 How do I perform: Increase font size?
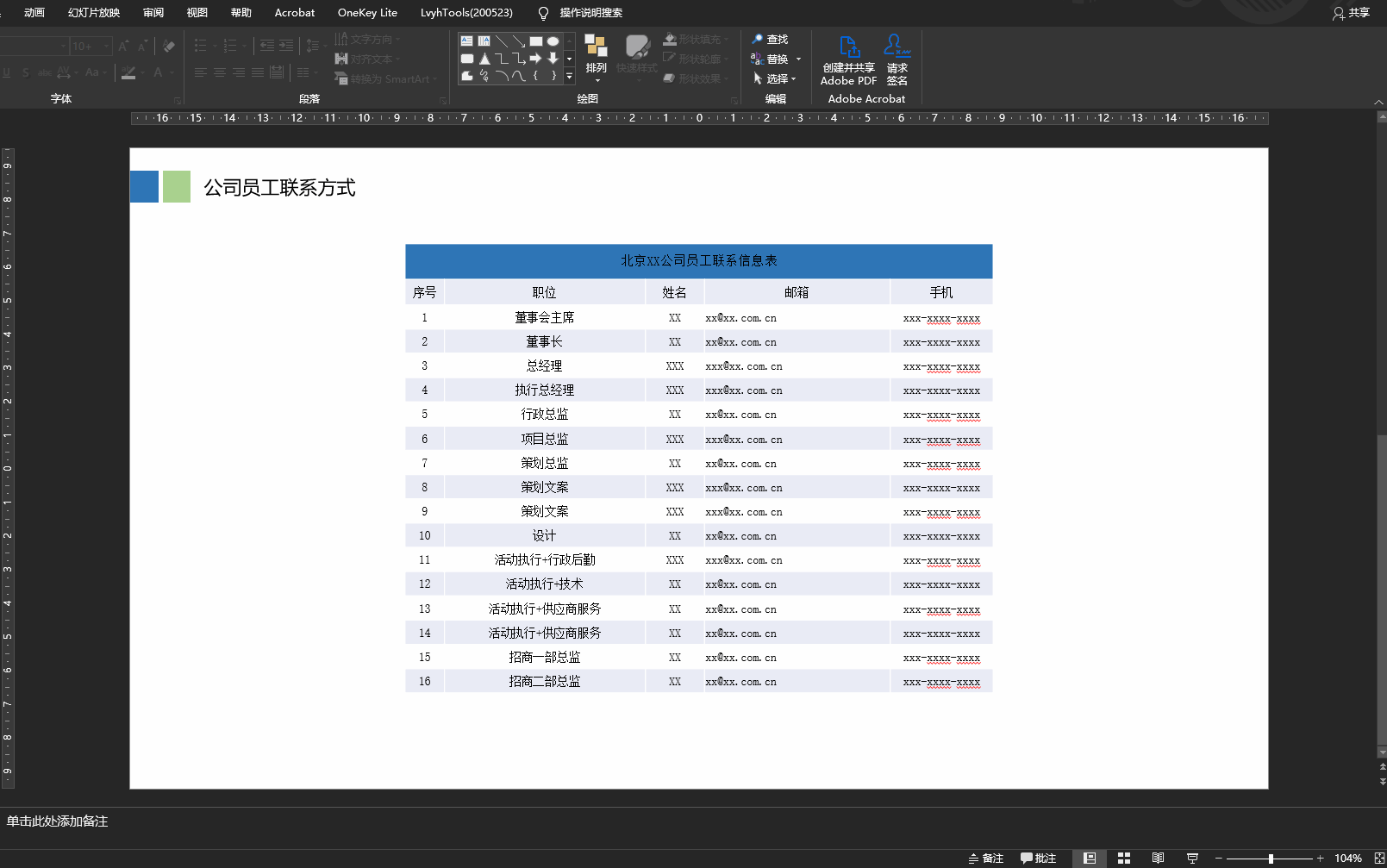click(x=123, y=46)
